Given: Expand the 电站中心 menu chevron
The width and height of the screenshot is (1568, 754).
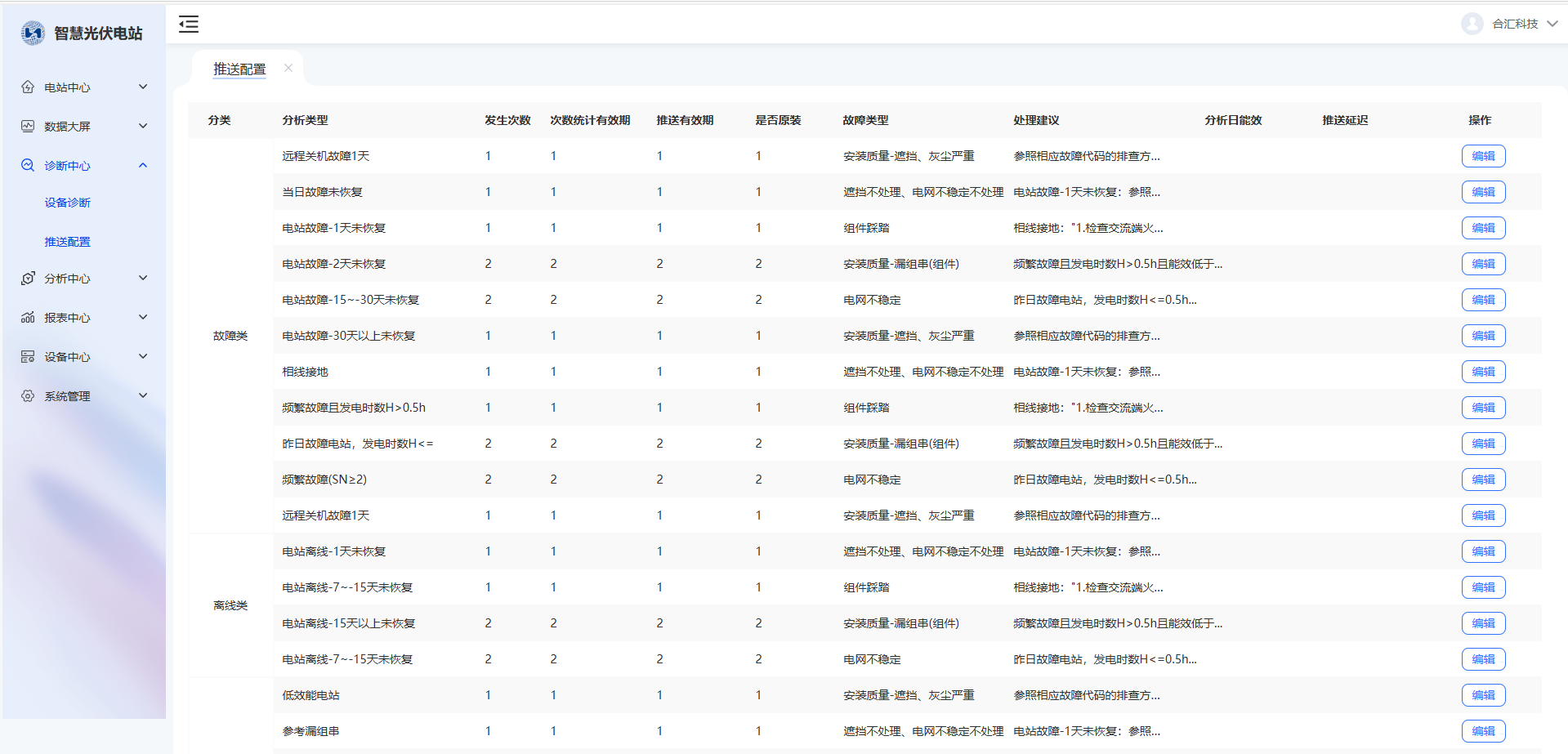Looking at the screenshot, I should click(143, 87).
